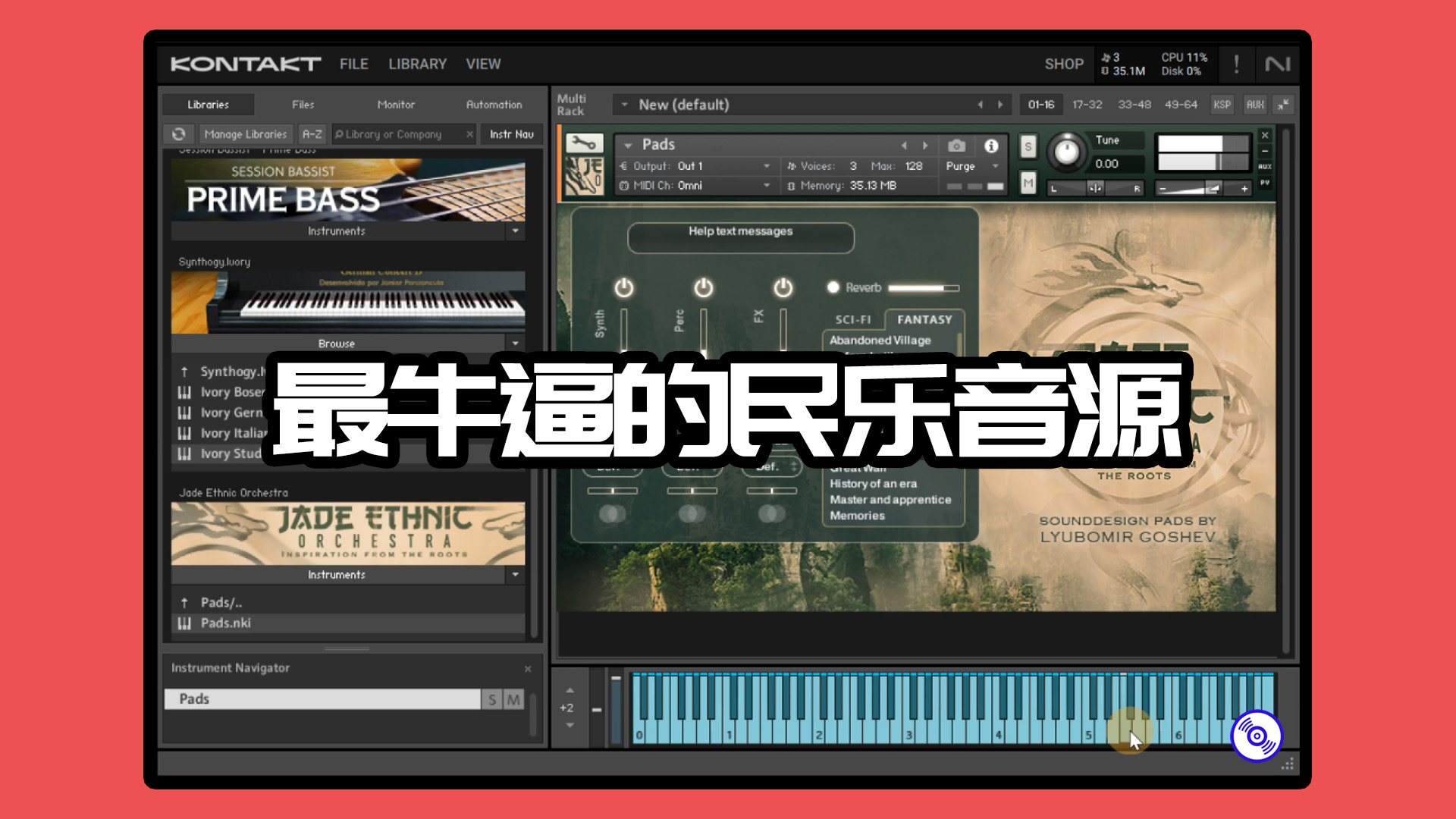
Task: Remove Pads instrument with X button
Action: coord(1265,135)
